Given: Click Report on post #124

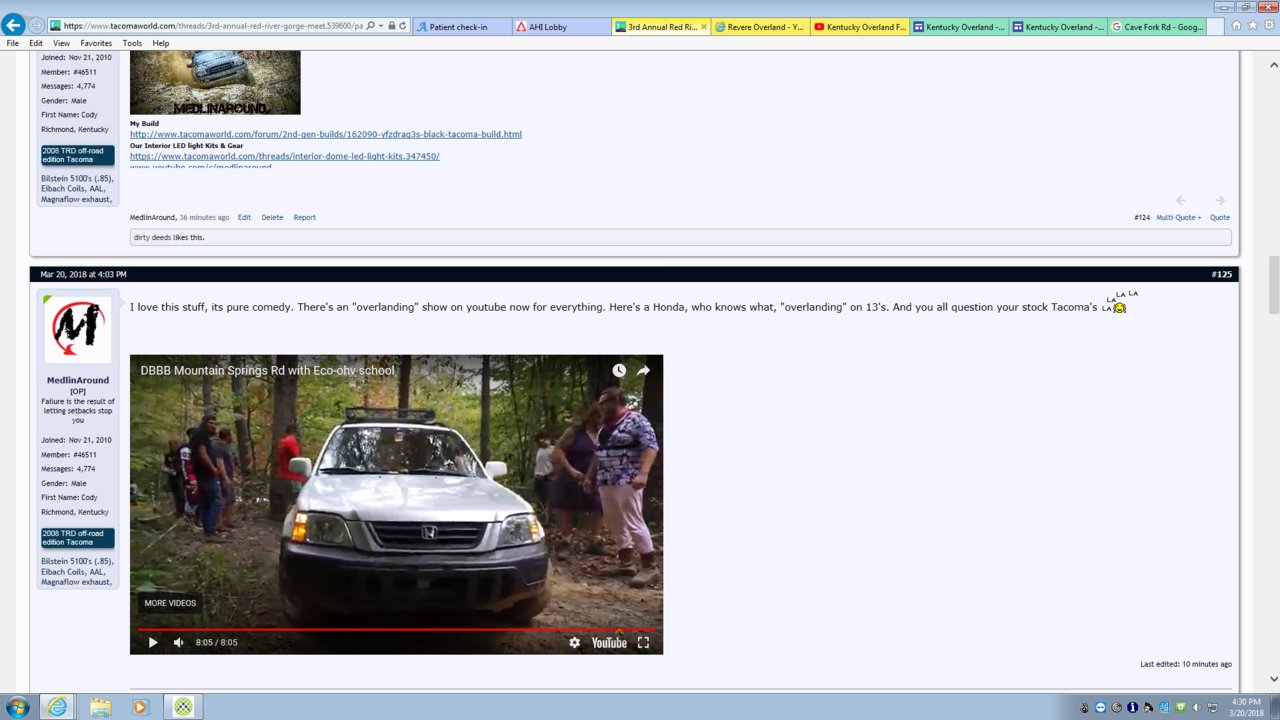Looking at the screenshot, I should (x=305, y=217).
